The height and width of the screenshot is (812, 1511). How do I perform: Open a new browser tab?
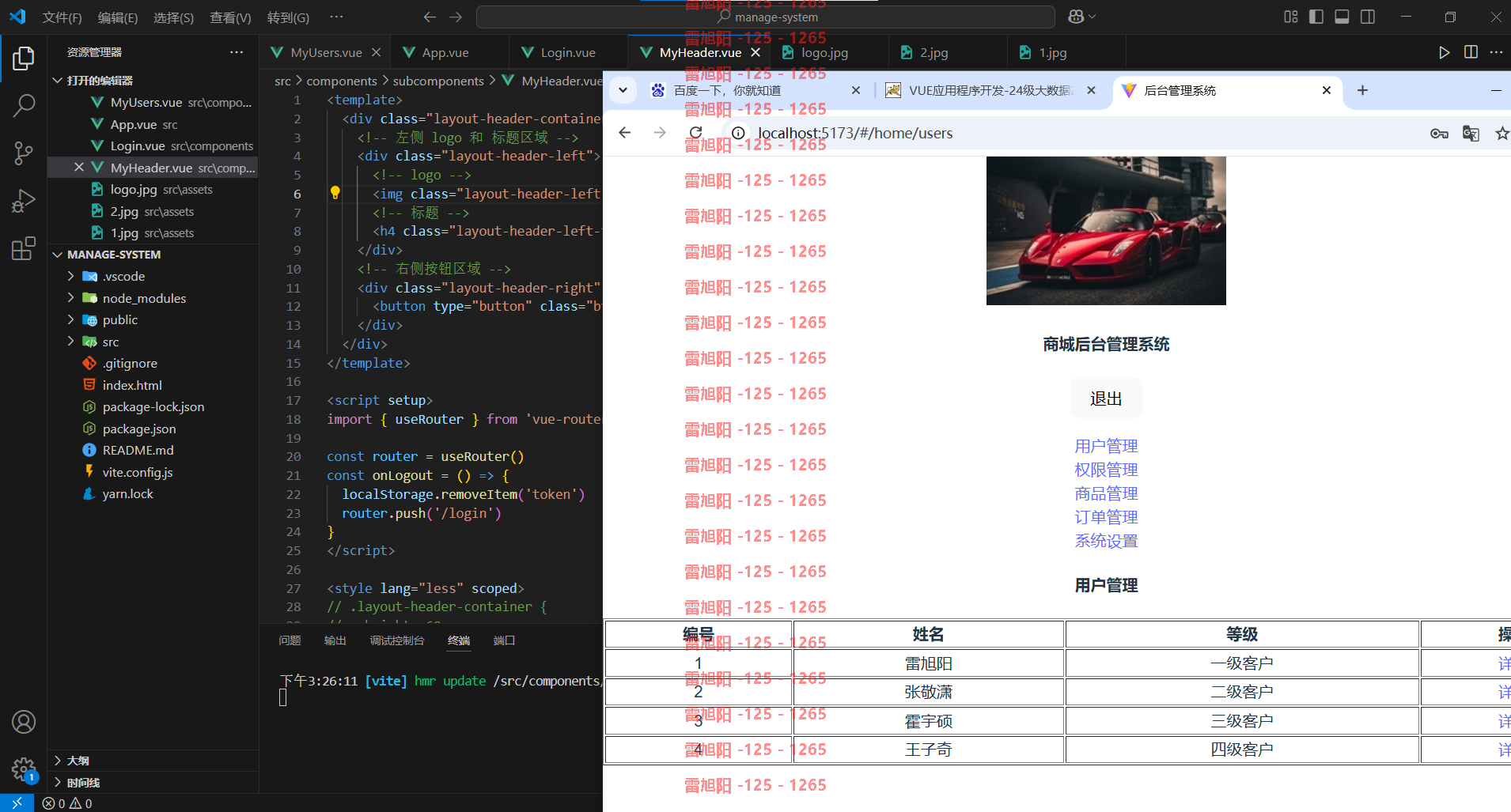tap(1362, 90)
